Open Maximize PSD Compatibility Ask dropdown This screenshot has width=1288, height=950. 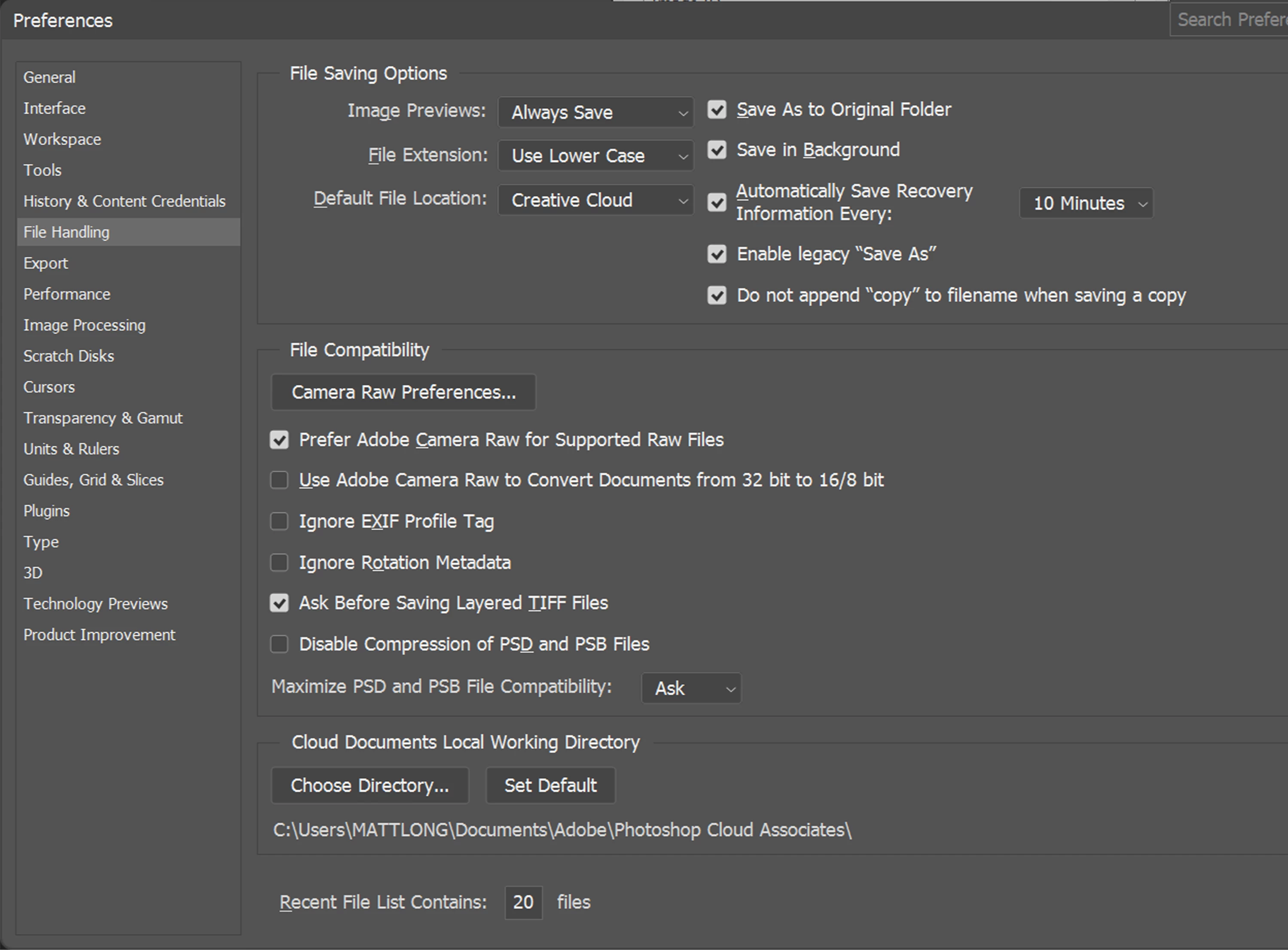click(691, 688)
